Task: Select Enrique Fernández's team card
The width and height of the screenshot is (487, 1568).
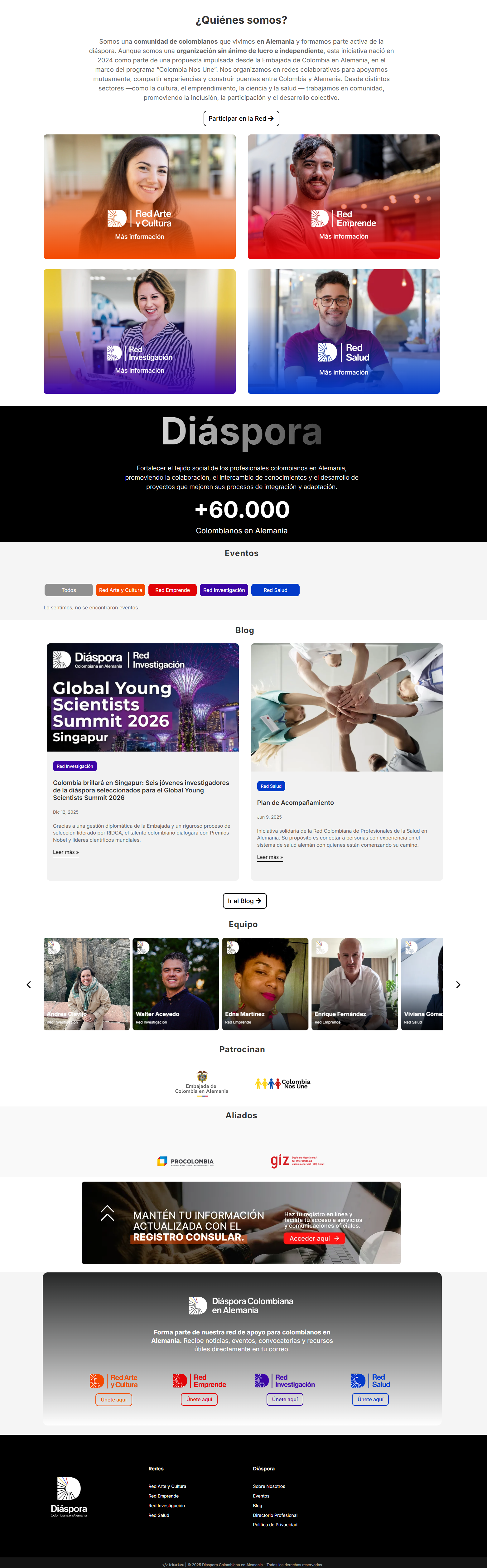Action: click(354, 984)
